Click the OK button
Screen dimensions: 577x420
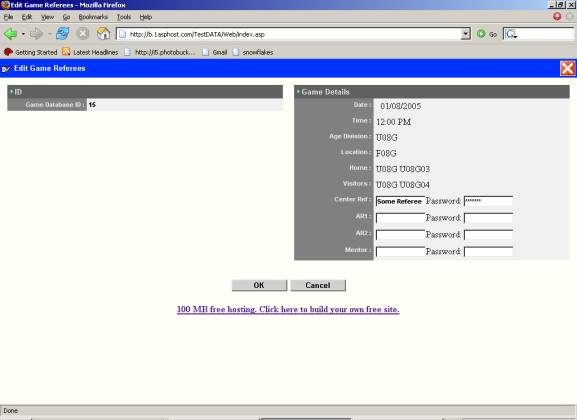[259, 285]
